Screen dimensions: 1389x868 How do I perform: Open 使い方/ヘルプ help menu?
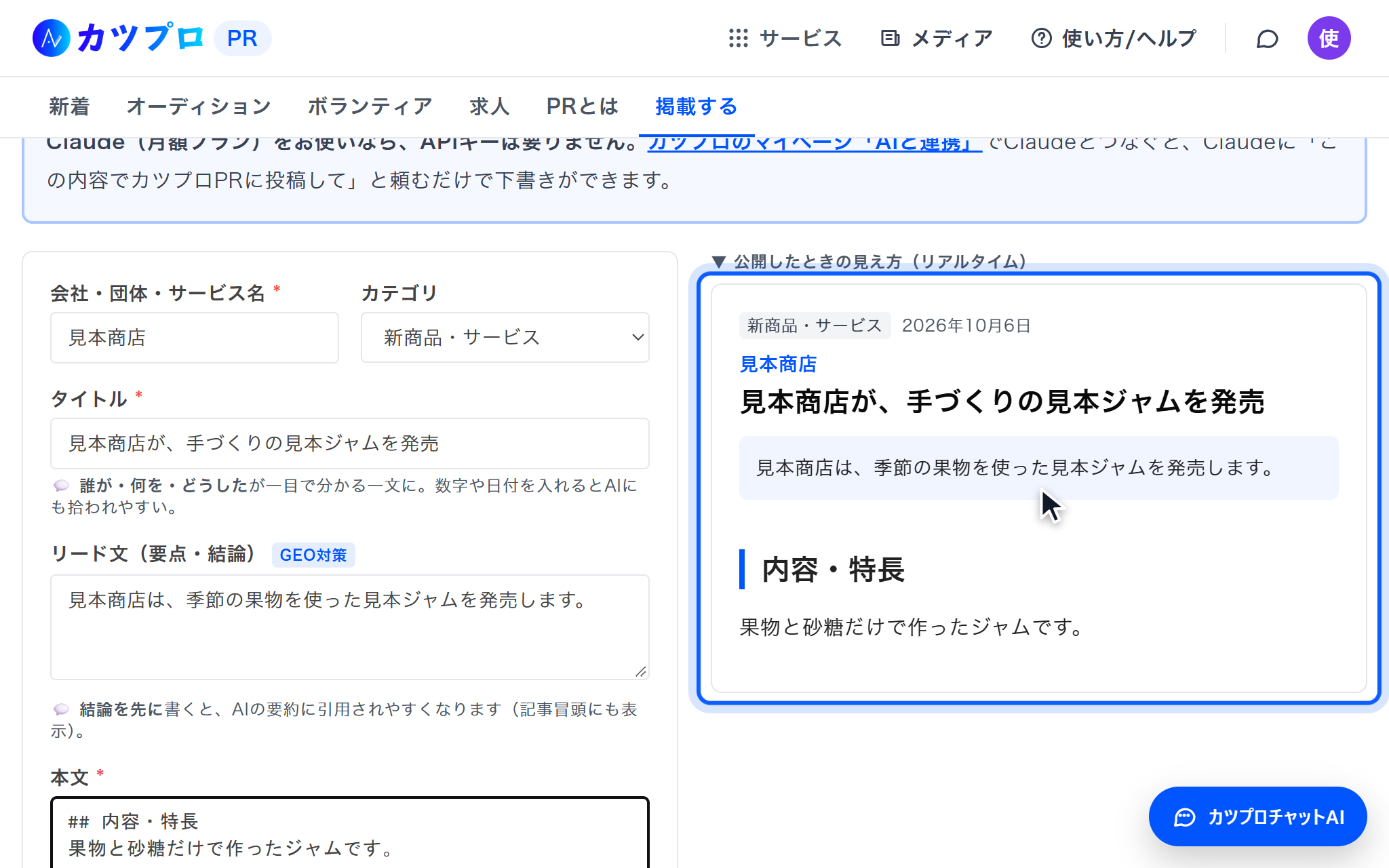coord(1114,38)
